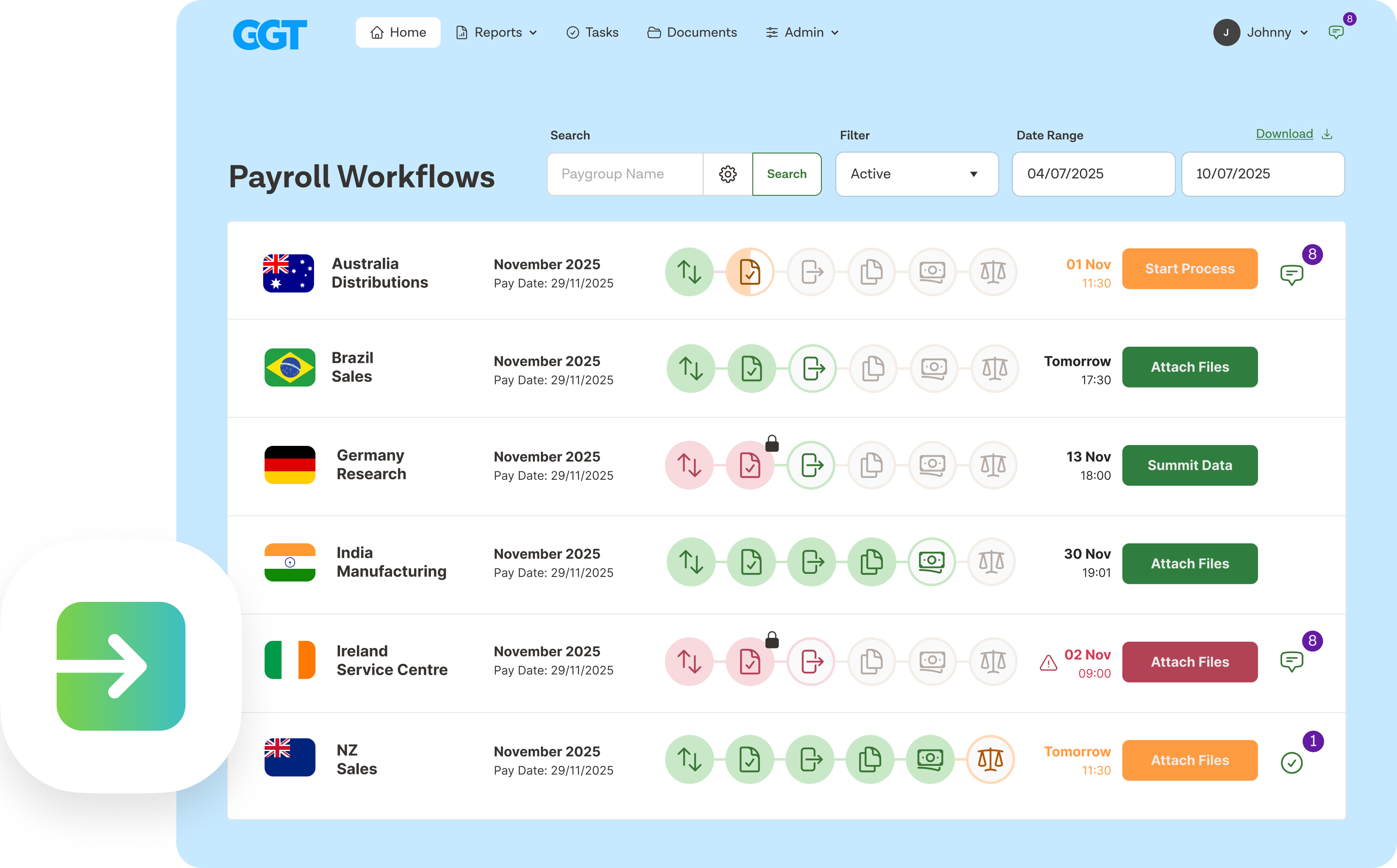Click Brazil Sales export arrow step
This screenshot has width=1397, height=868.
[x=813, y=369]
